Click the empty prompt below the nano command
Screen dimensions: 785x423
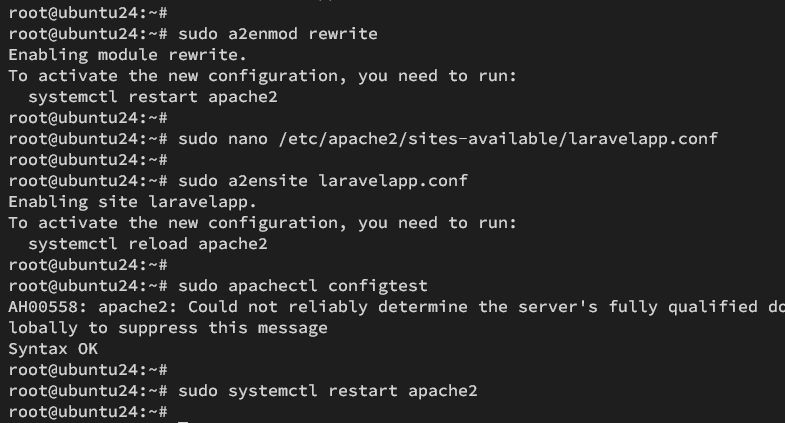[x=88, y=160]
